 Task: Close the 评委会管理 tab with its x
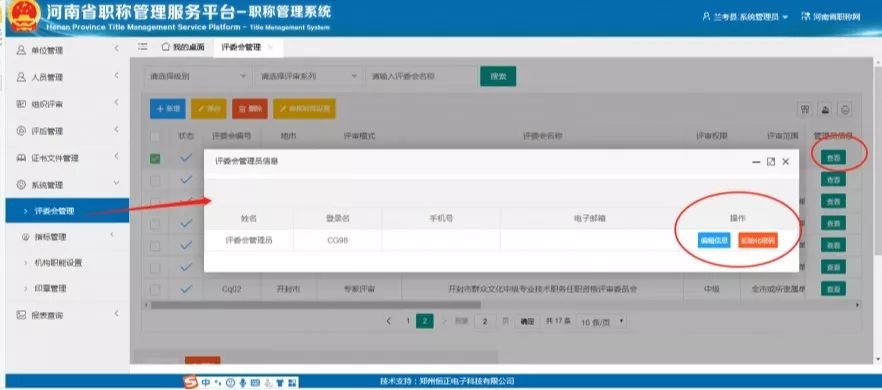point(271,48)
